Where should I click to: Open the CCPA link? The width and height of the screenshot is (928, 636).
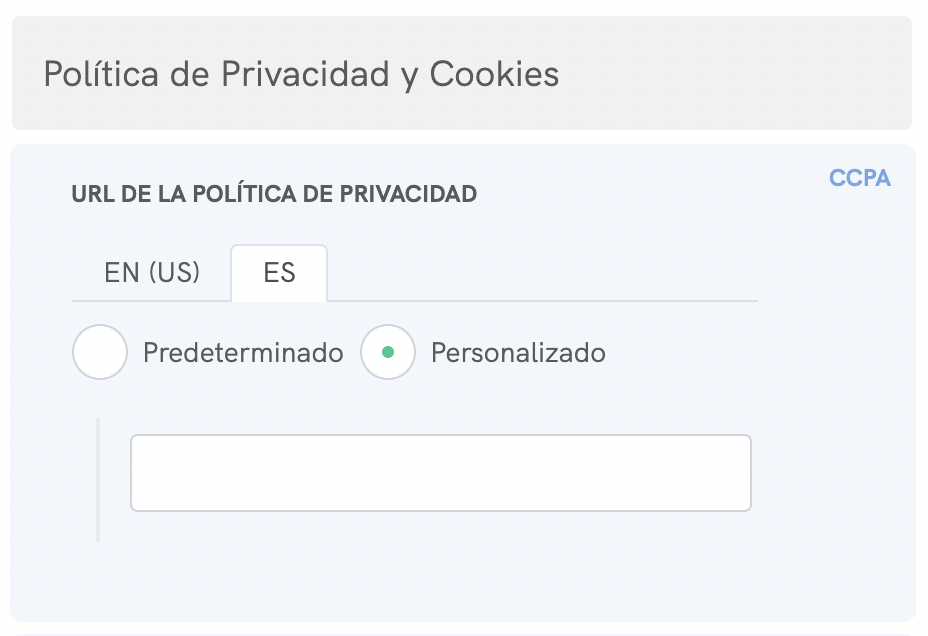[x=859, y=179]
